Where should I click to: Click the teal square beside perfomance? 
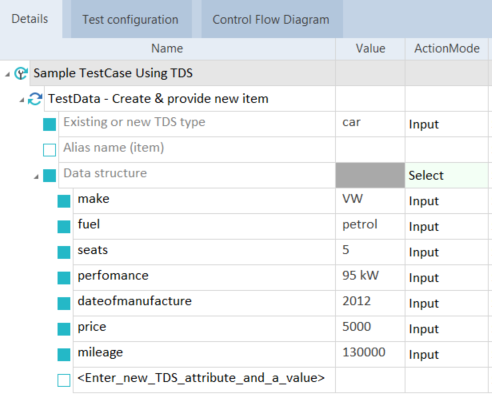[64, 278]
